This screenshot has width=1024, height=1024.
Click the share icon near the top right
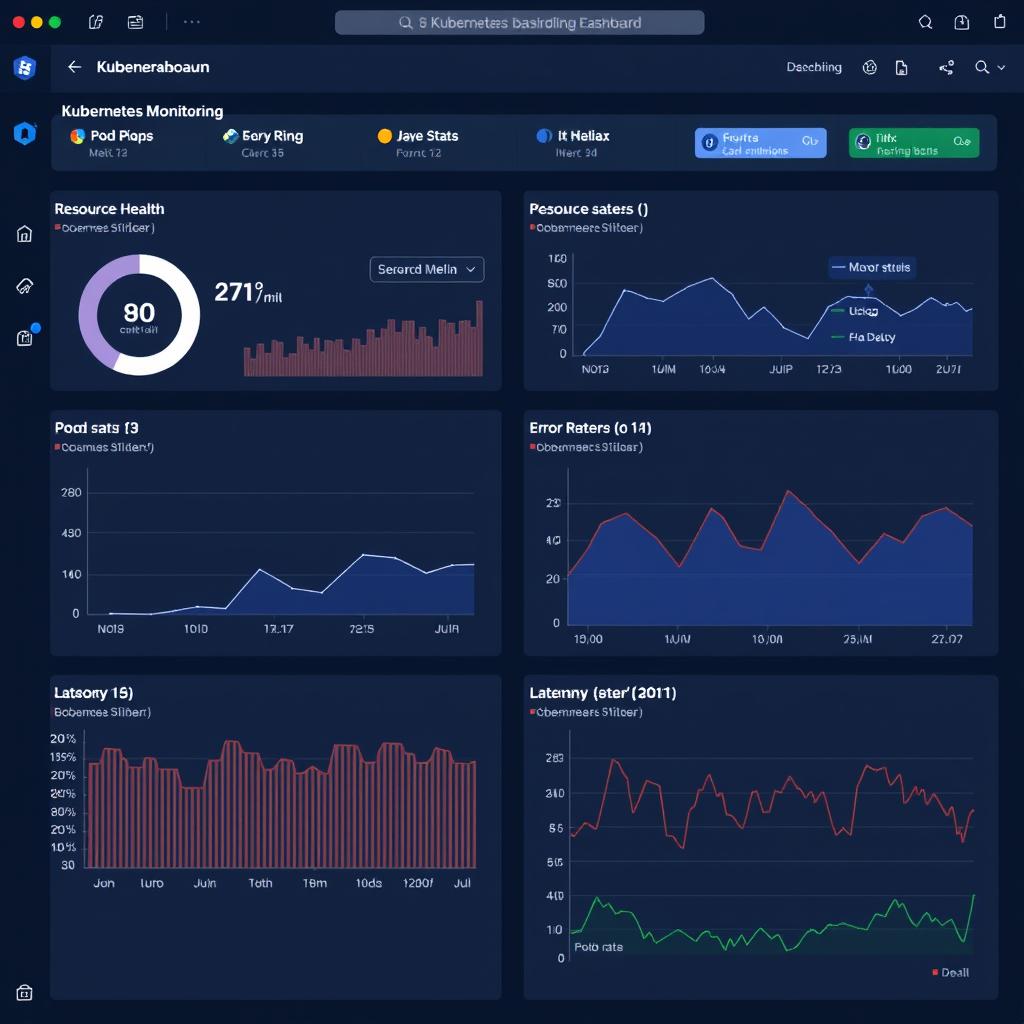tap(946, 68)
